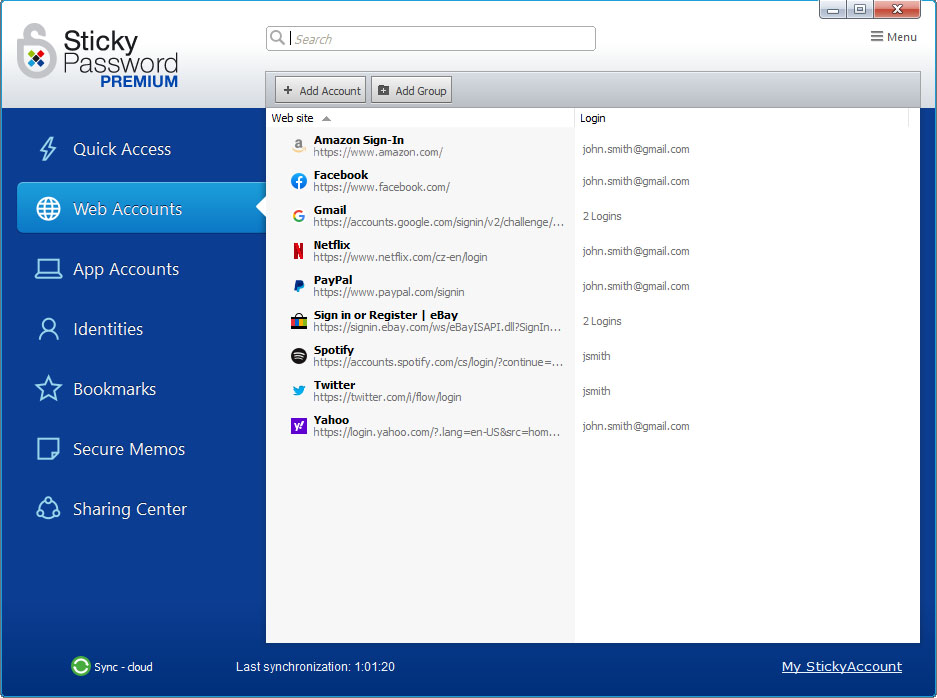Click the Facebook URL www.facebook.com
The width and height of the screenshot is (937, 698).
point(381,187)
